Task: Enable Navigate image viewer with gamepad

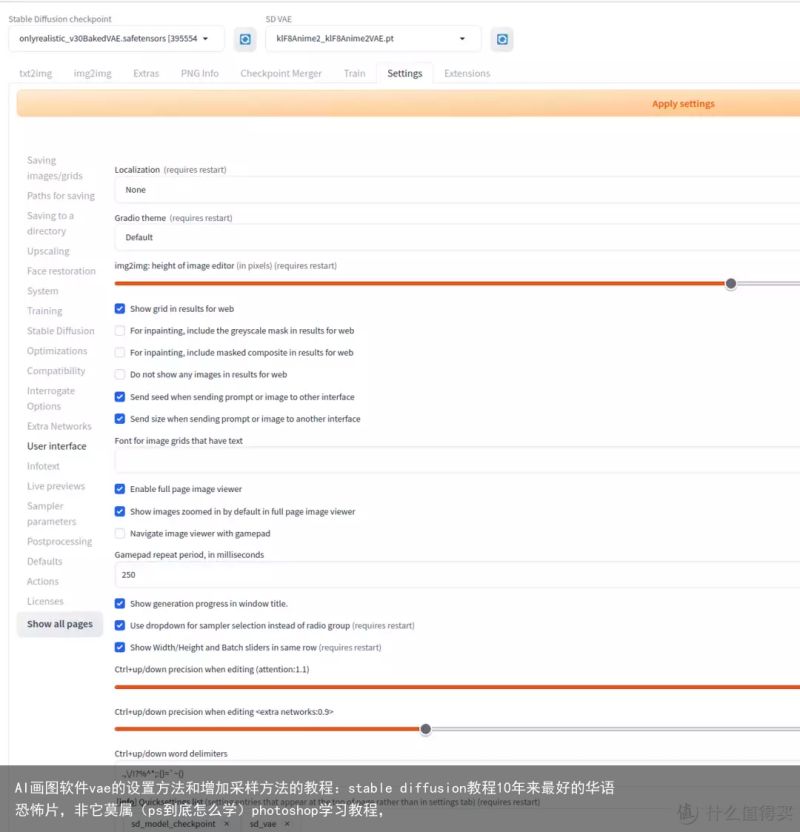Action: pyautogui.click(x=120, y=533)
